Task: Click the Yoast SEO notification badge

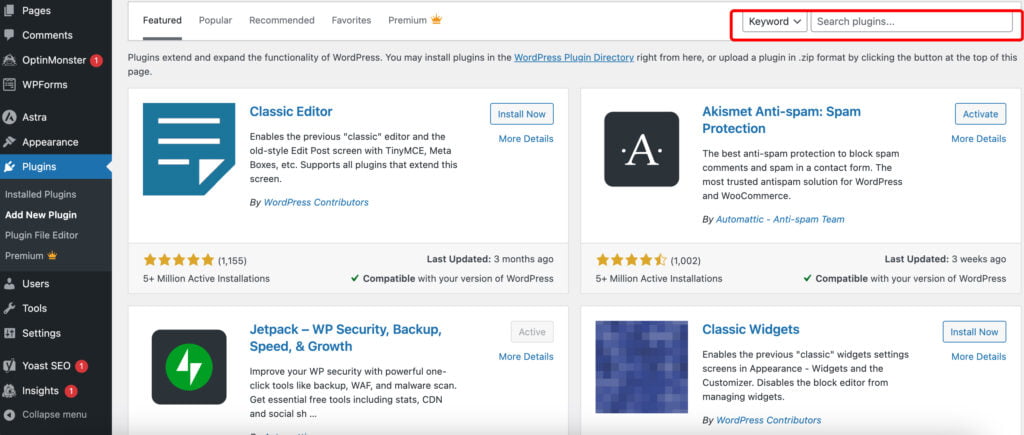Action: [81, 366]
